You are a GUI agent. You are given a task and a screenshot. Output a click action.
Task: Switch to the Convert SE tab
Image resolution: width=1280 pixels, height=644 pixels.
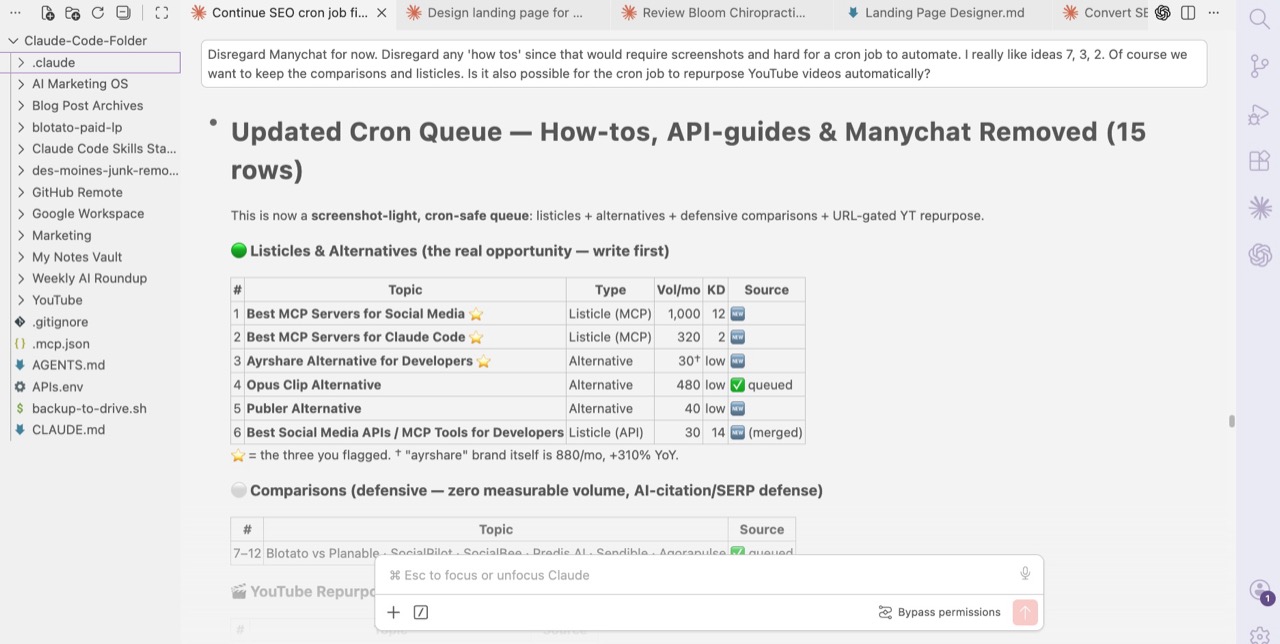tap(1105, 13)
